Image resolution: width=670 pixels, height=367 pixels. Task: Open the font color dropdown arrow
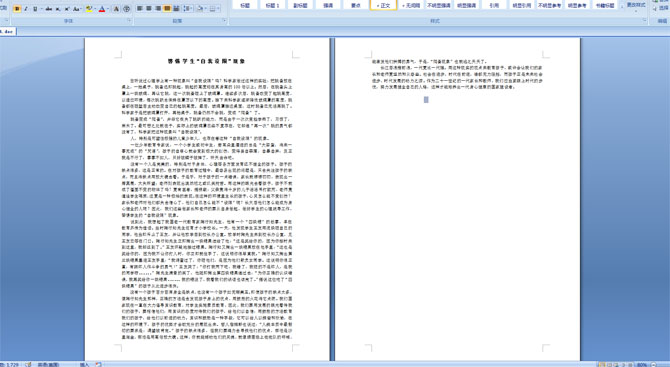(108, 9)
